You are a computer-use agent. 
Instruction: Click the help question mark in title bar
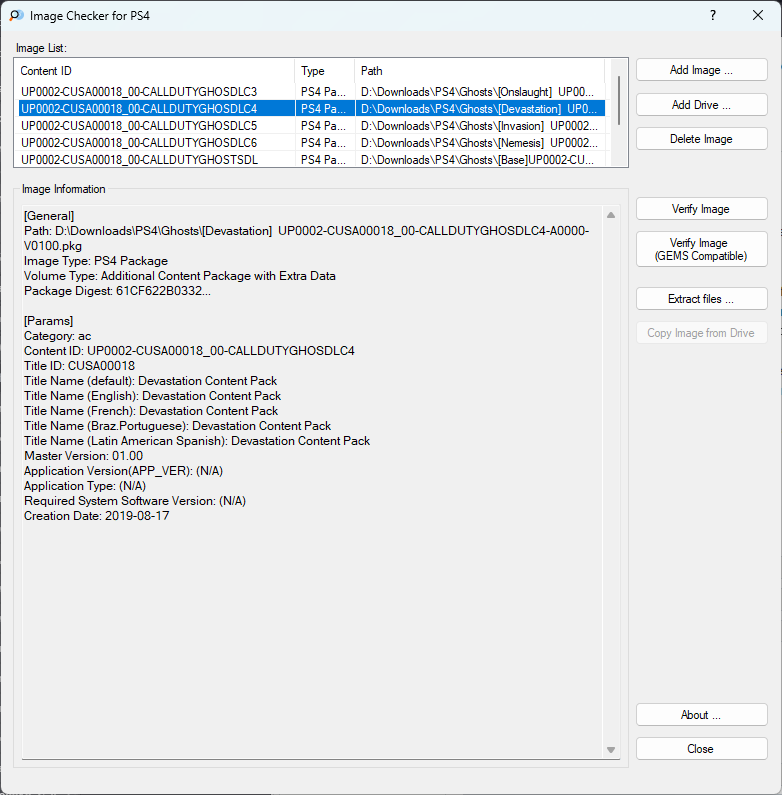(x=713, y=15)
